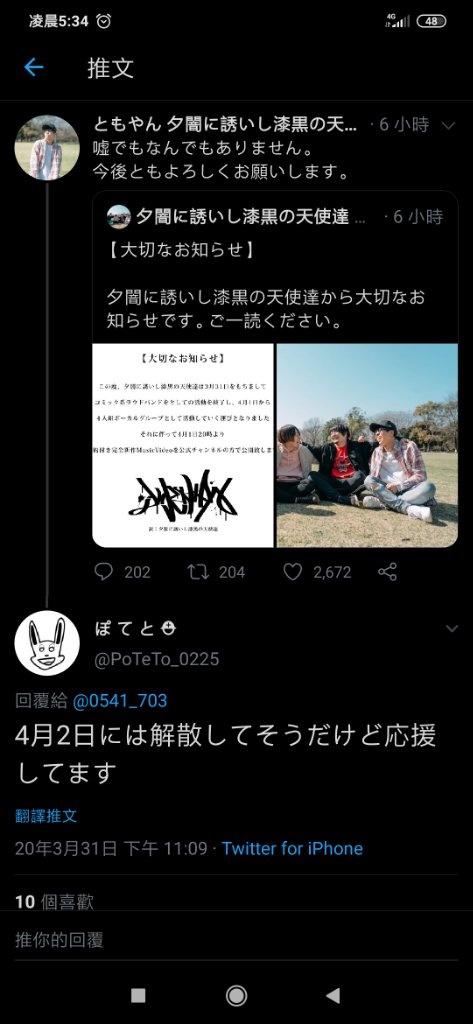Tap the share icon beside likes count
Viewport: 473px width, 1024px height.
pyautogui.click(x=387, y=572)
